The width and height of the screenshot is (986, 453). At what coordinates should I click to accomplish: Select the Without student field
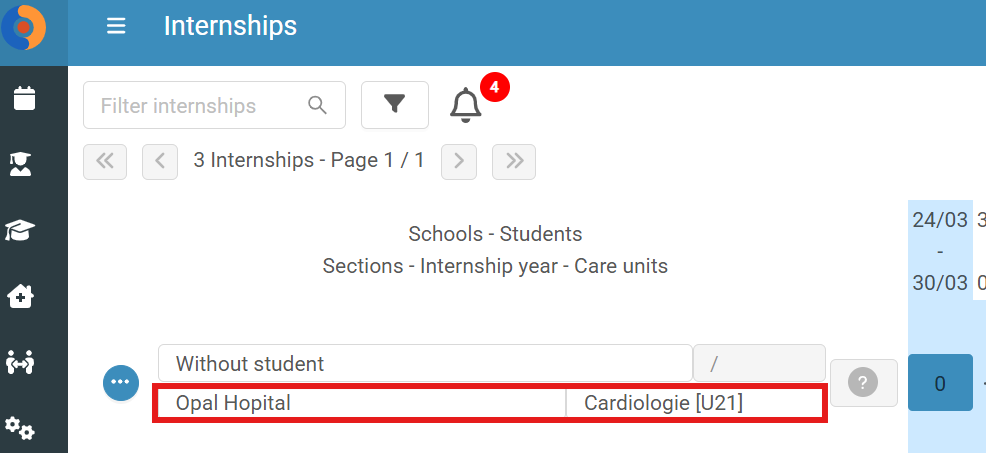pyautogui.click(x=425, y=363)
